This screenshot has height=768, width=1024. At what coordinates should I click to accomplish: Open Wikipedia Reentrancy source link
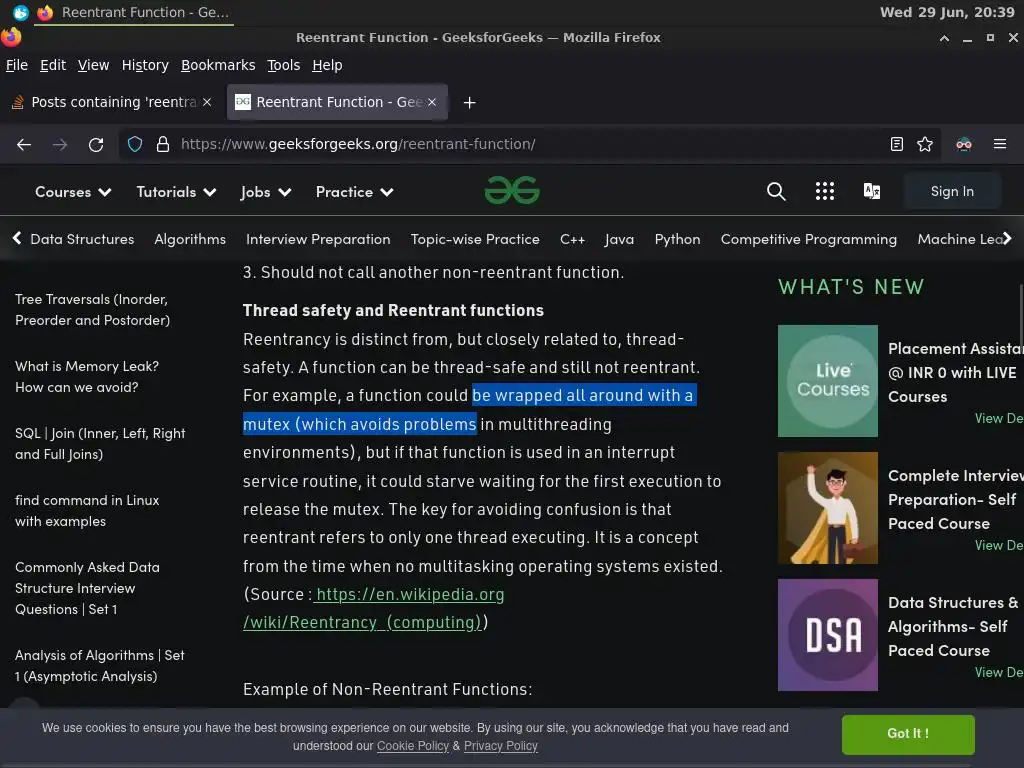374,608
